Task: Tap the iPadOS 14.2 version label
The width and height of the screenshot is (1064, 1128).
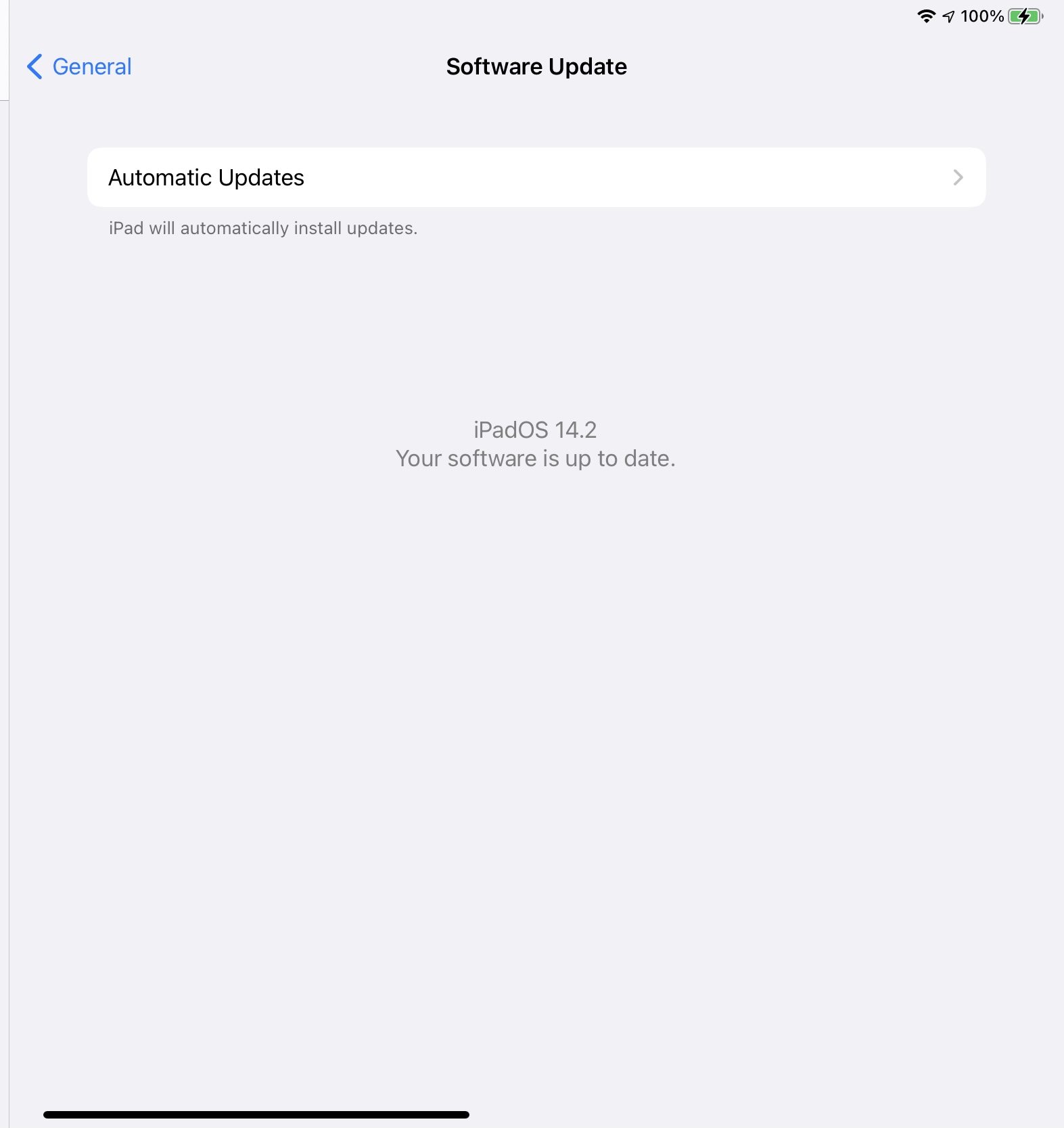Action: (535, 430)
